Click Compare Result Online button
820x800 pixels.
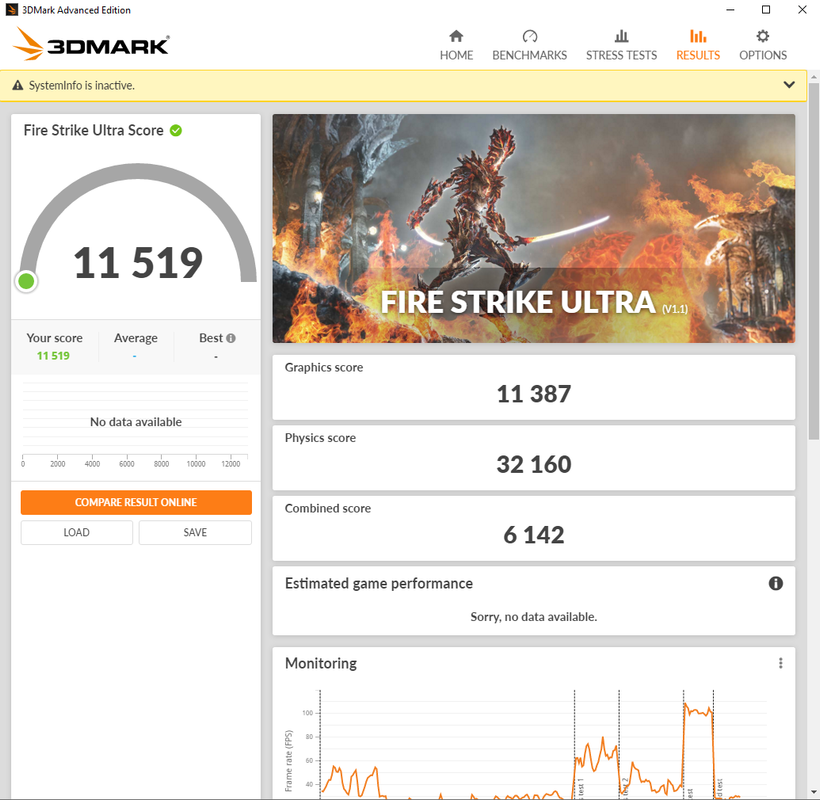click(136, 502)
